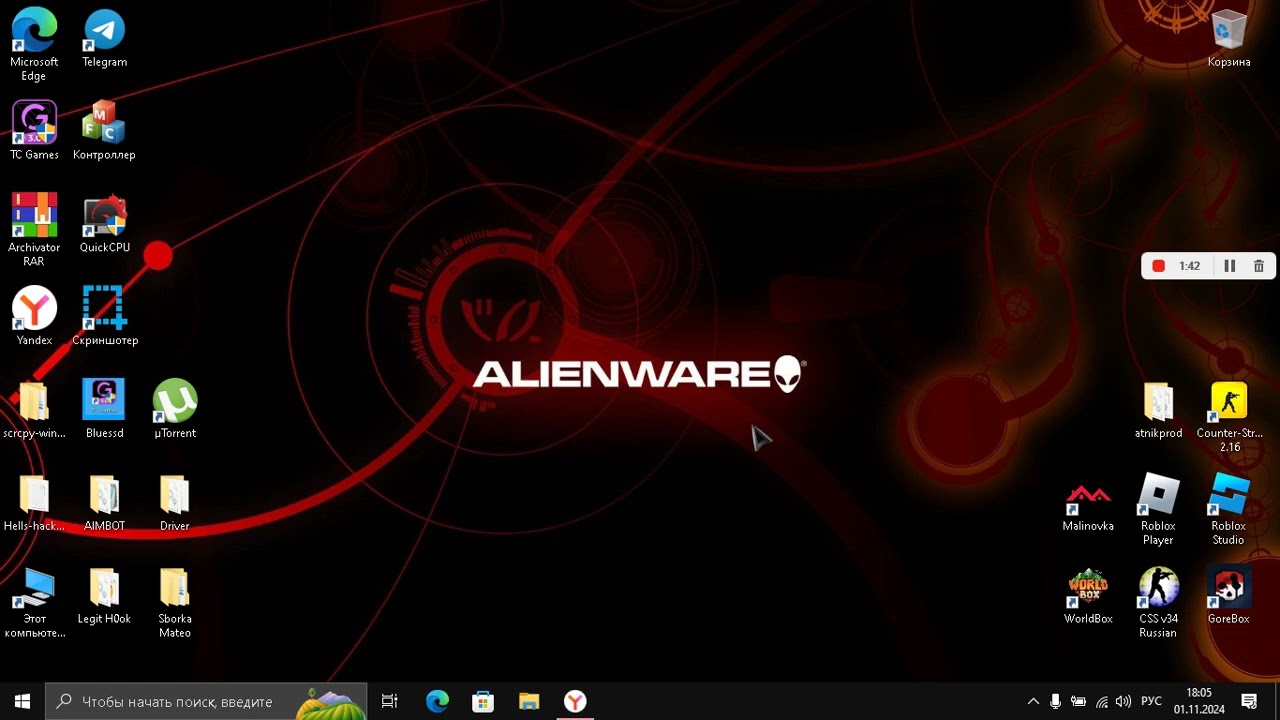The height and width of the screenshot is (720, 1280).
Task: Open the clock and calendar flyout
Action: point(1199,701)
